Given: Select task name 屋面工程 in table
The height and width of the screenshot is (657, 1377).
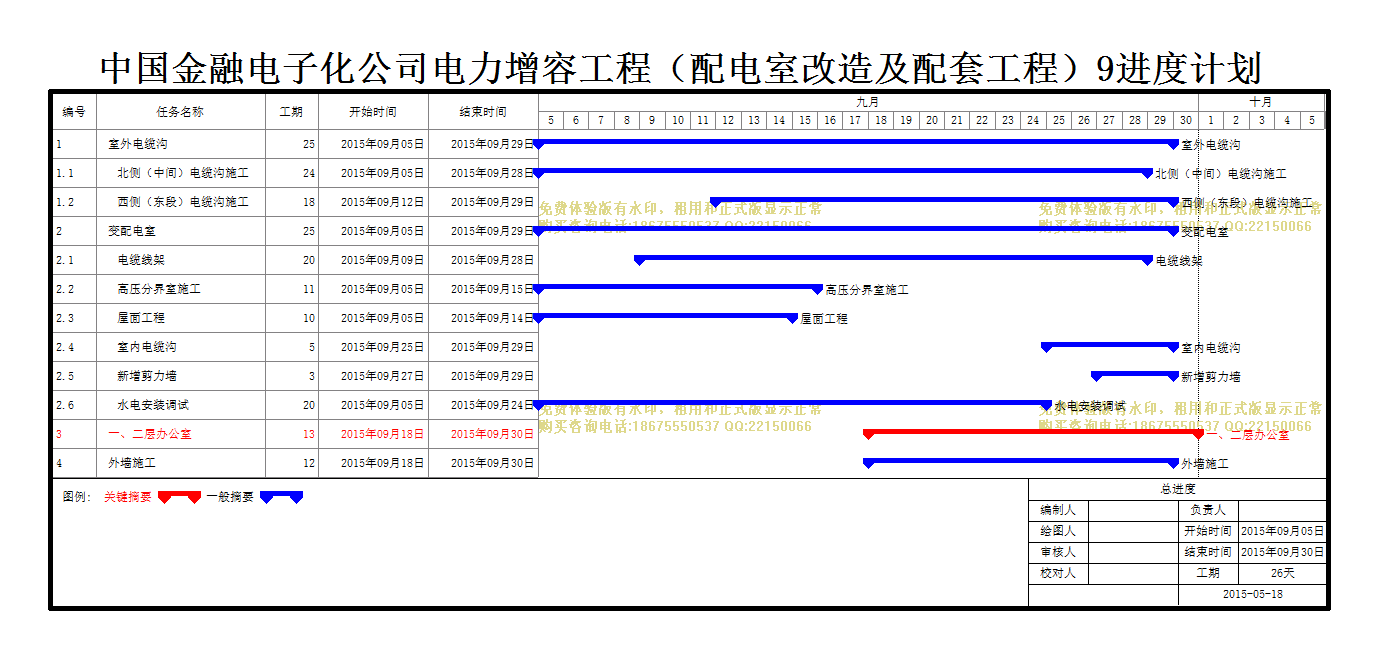Looking at the screenshot, I should [141, 318].
